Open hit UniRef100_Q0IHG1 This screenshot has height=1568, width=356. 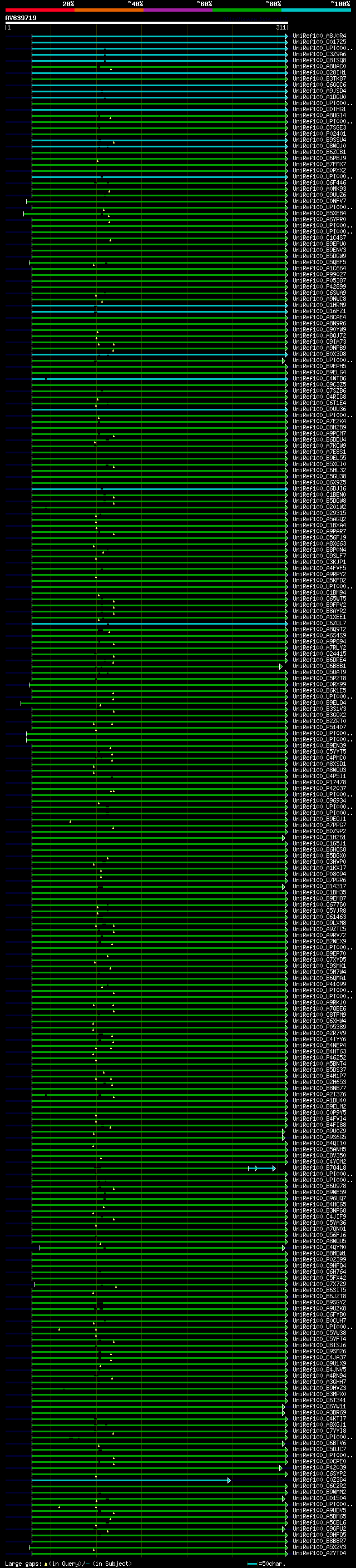319,110
